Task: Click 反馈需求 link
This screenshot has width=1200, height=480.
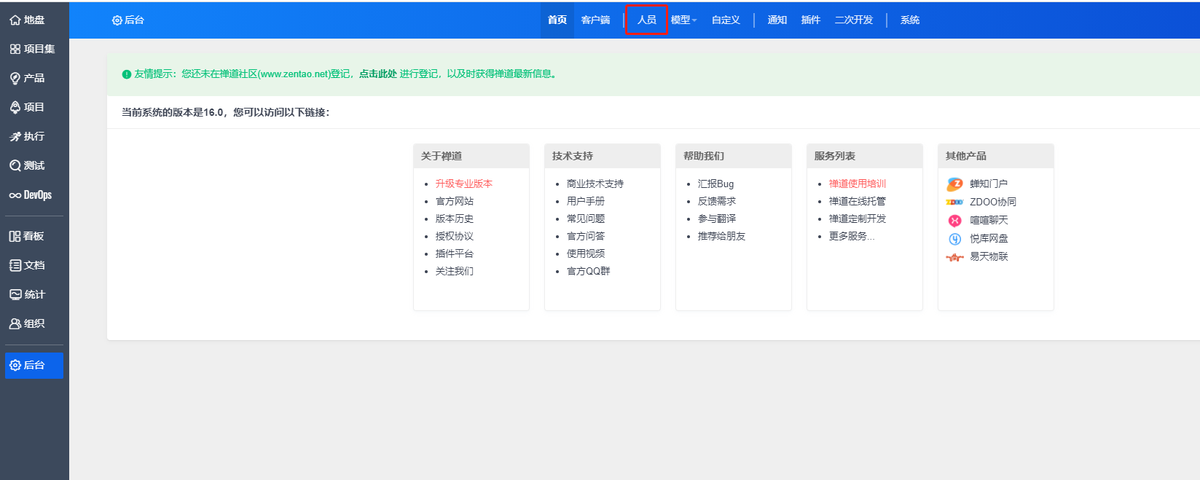Action: (x=717, y=202)
